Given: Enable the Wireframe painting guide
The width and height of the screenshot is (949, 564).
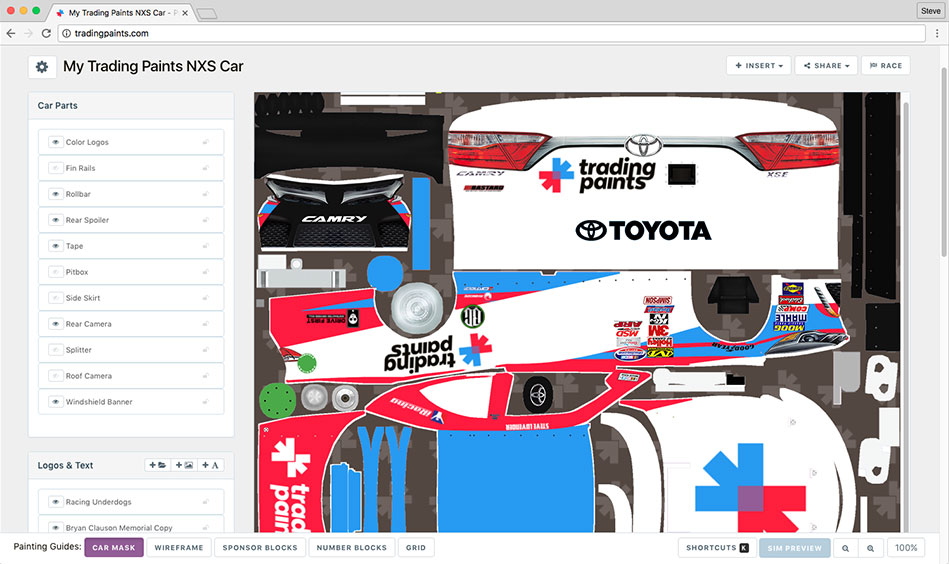Looking at the screenshot, I should pos(179,548).
